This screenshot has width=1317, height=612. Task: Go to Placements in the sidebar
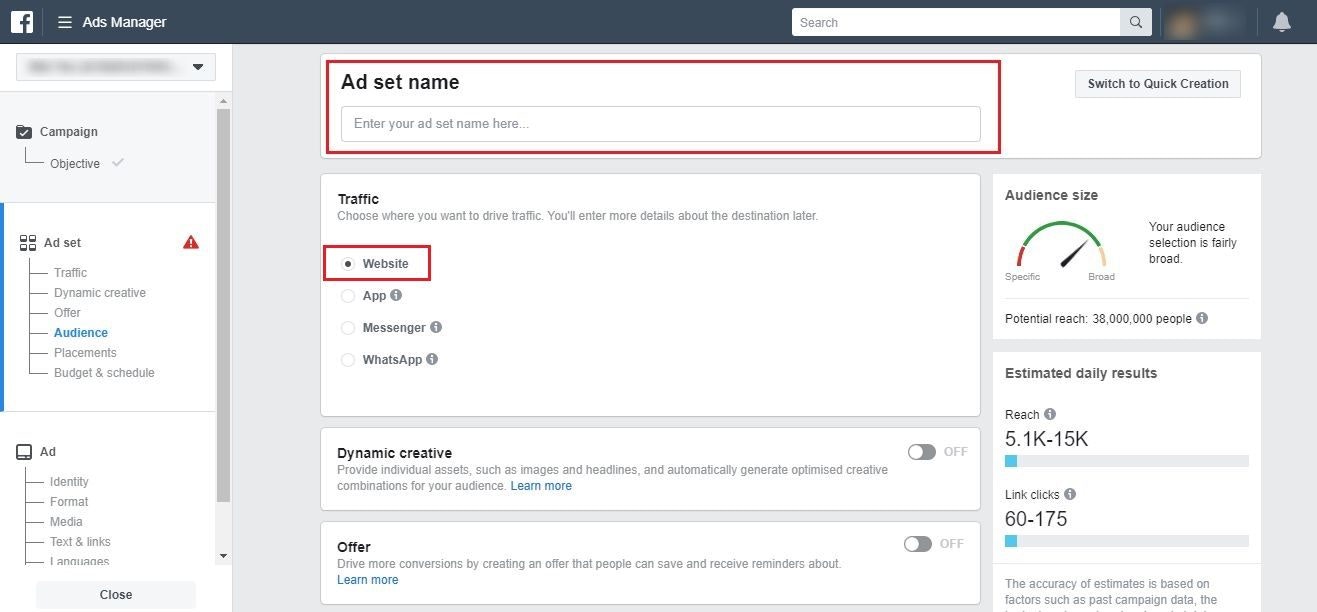pos(85,352)
